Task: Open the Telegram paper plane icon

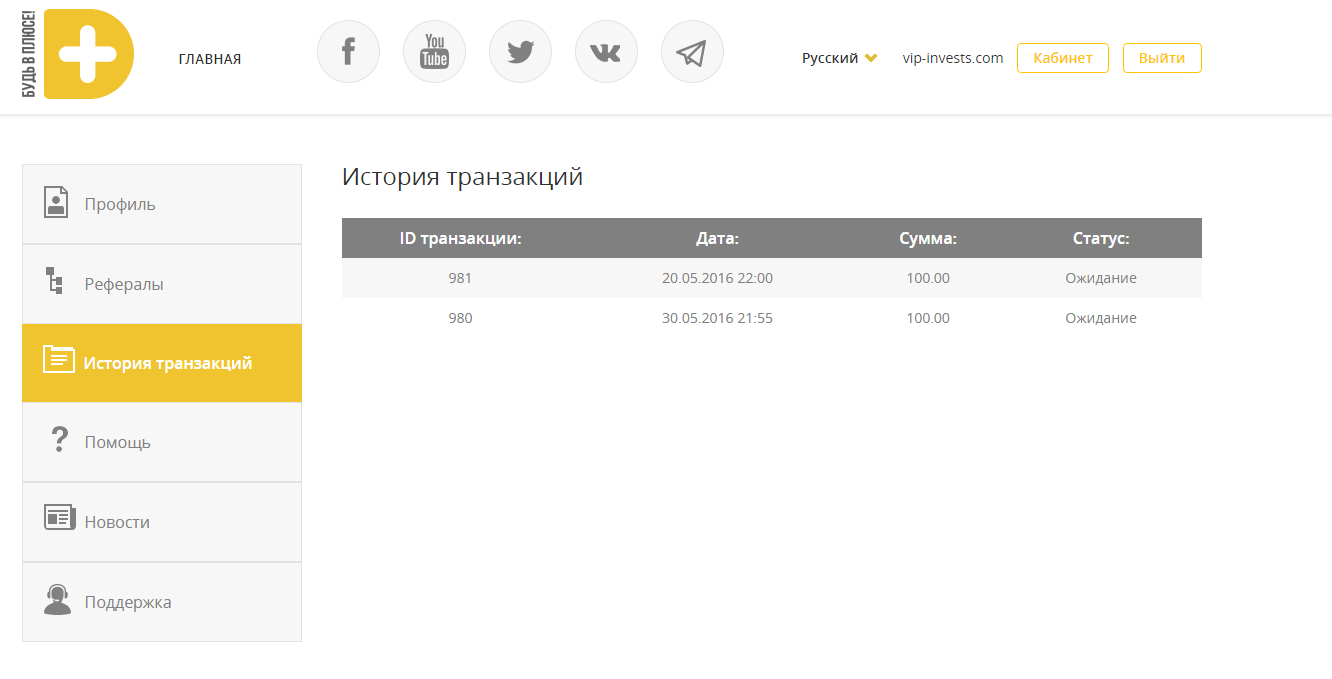Action: tap(692, 52)
